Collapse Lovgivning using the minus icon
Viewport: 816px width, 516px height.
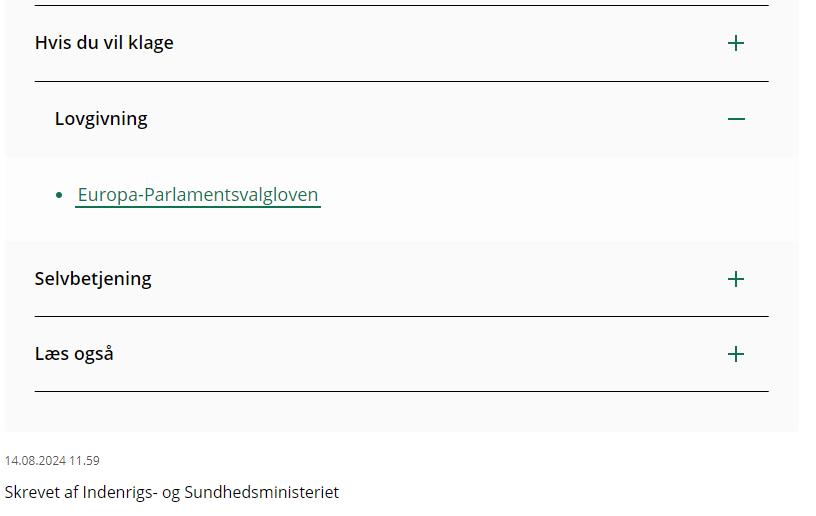736,119
